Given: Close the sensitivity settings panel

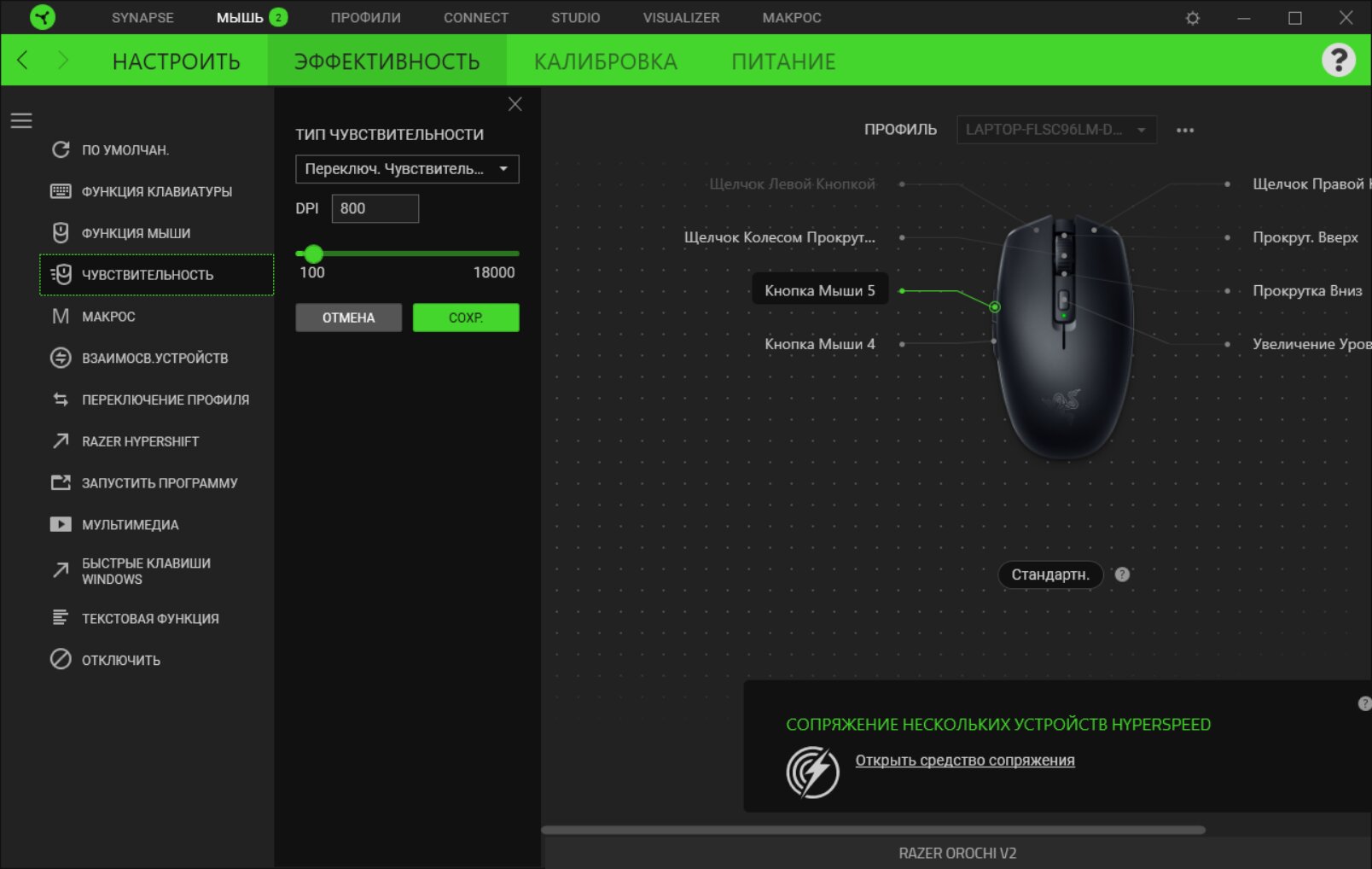Looking at the screenshot, I should pos(514,104).
